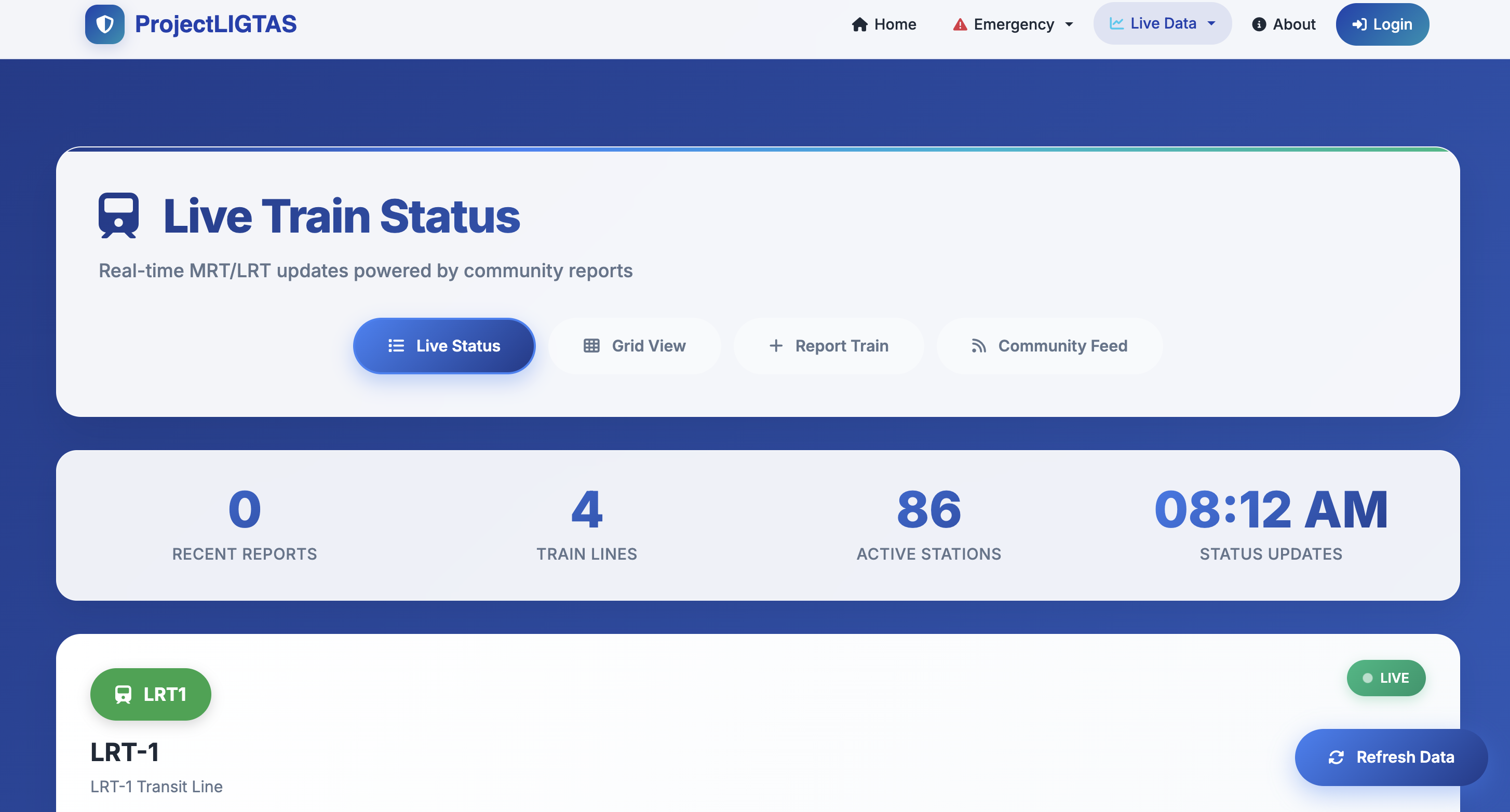The height and width of the screenshot is (812, 1510).
Task: Open the Emergency dropdown menu
Action: tap(1013, 24)
